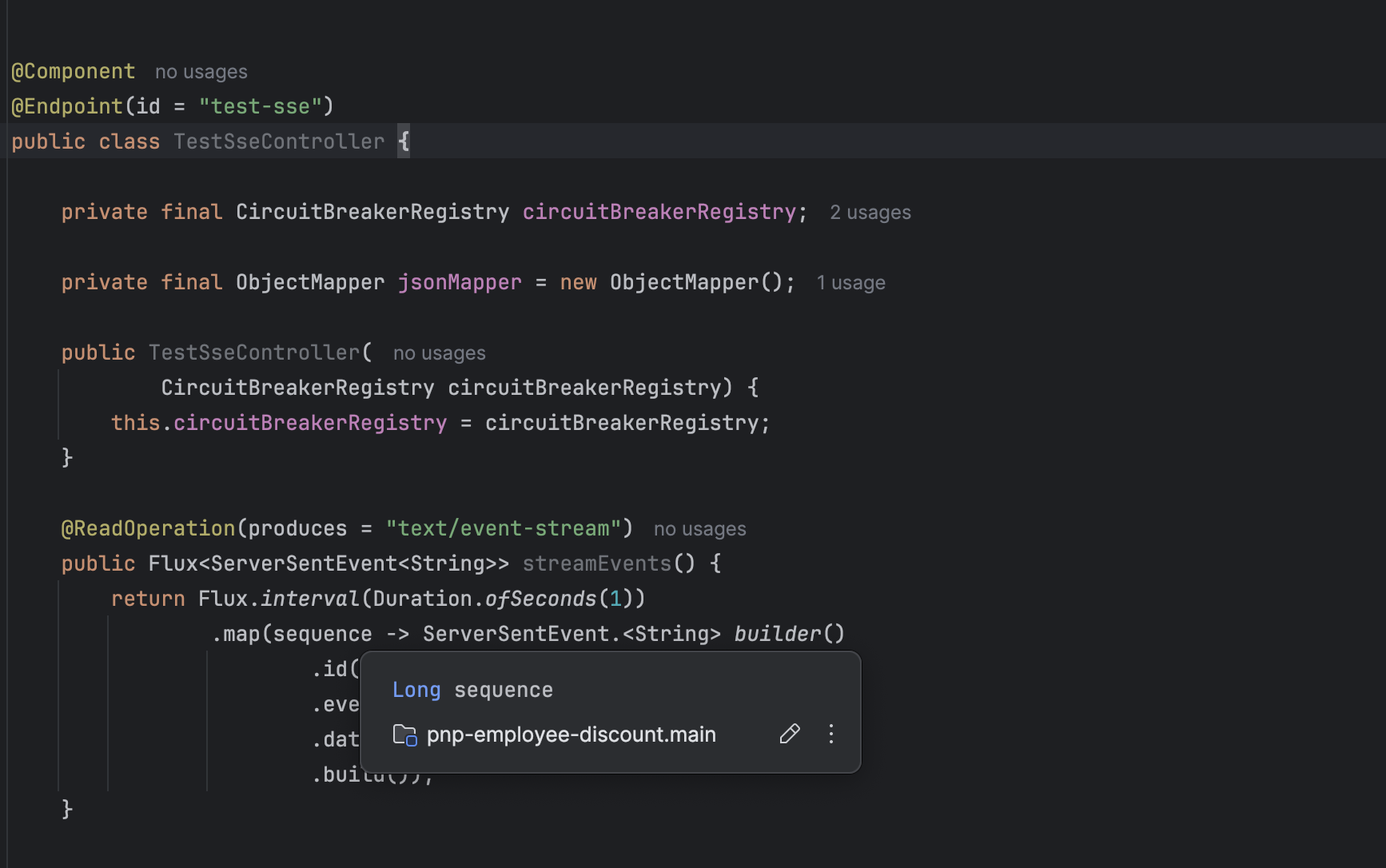Select the pnp-employee-discount.main module entry
Viewport: 1386px width, 868px height.
tap(571, 735)
